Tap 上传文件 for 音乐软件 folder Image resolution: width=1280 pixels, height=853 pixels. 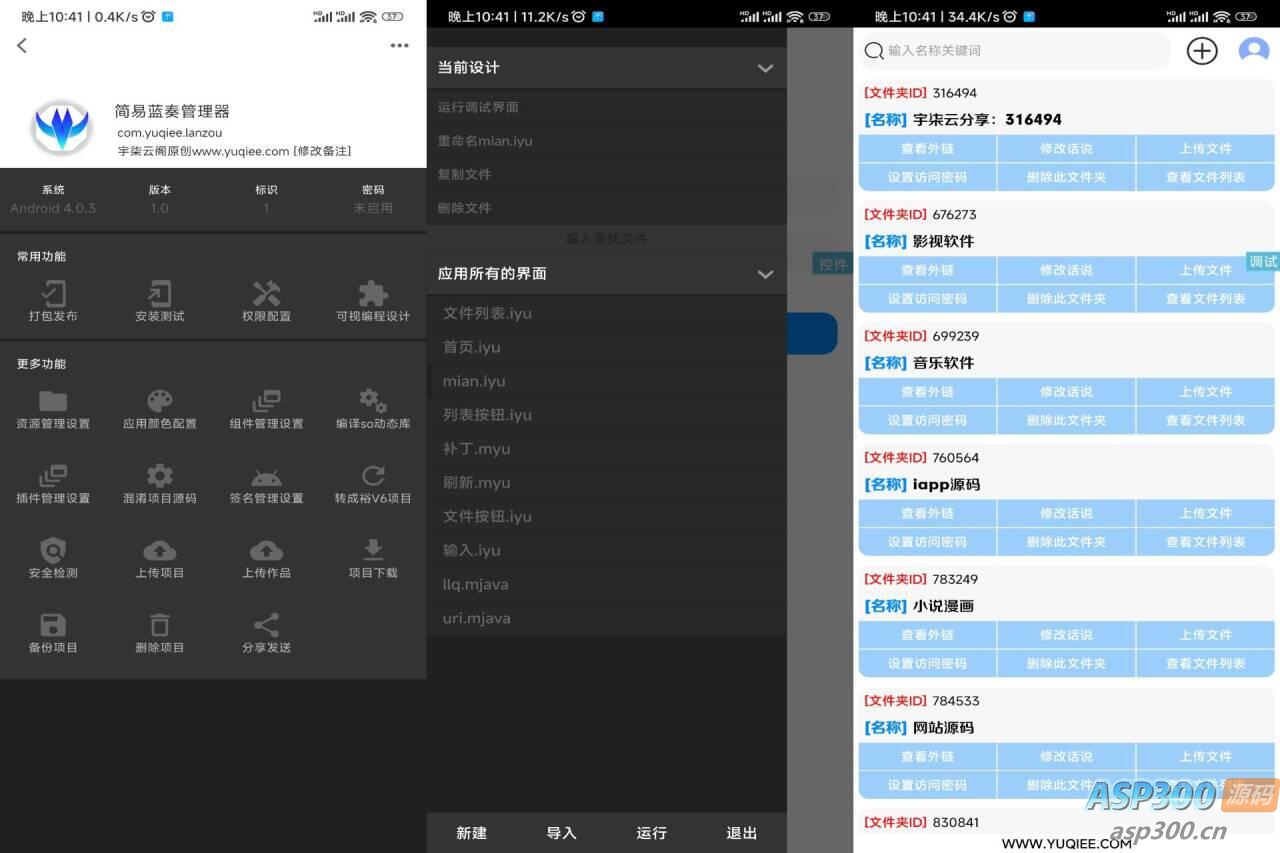point(1206,392)
